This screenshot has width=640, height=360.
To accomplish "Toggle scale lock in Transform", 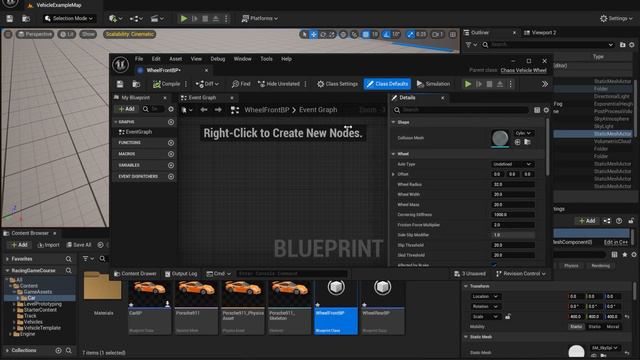I will pos(508,316).
